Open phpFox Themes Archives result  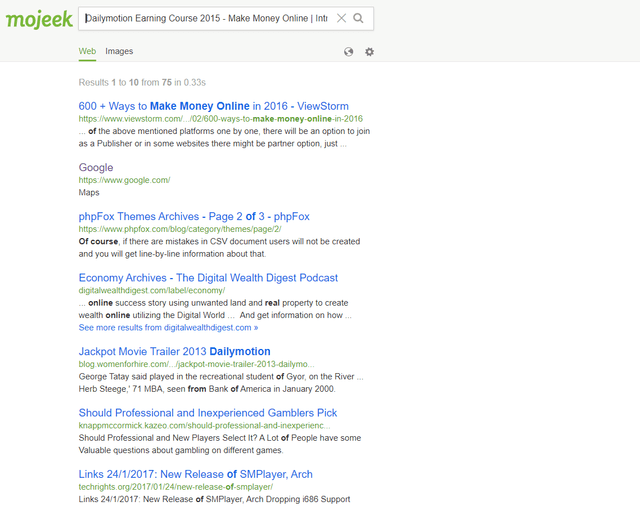coord(194,216)
